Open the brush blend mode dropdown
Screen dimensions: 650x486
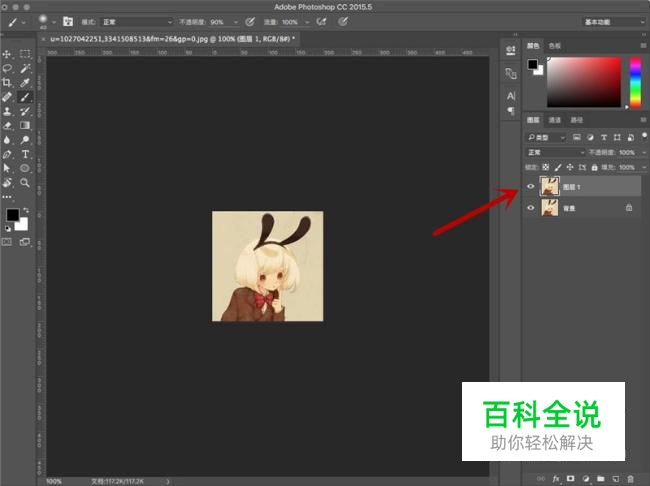click(135, 21)
